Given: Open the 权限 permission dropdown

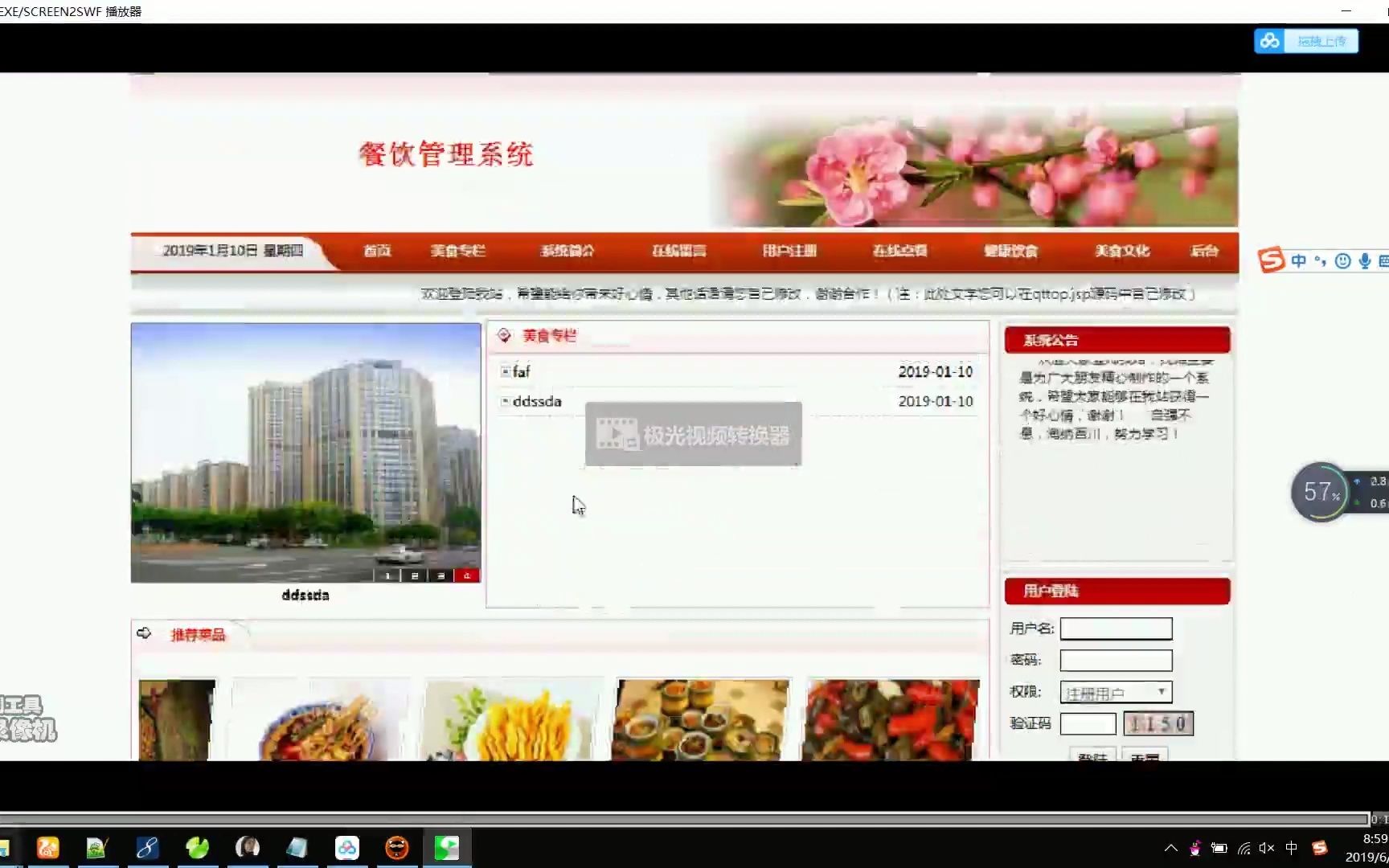Looking at the screenshot, I should (x=1161, y=691).
